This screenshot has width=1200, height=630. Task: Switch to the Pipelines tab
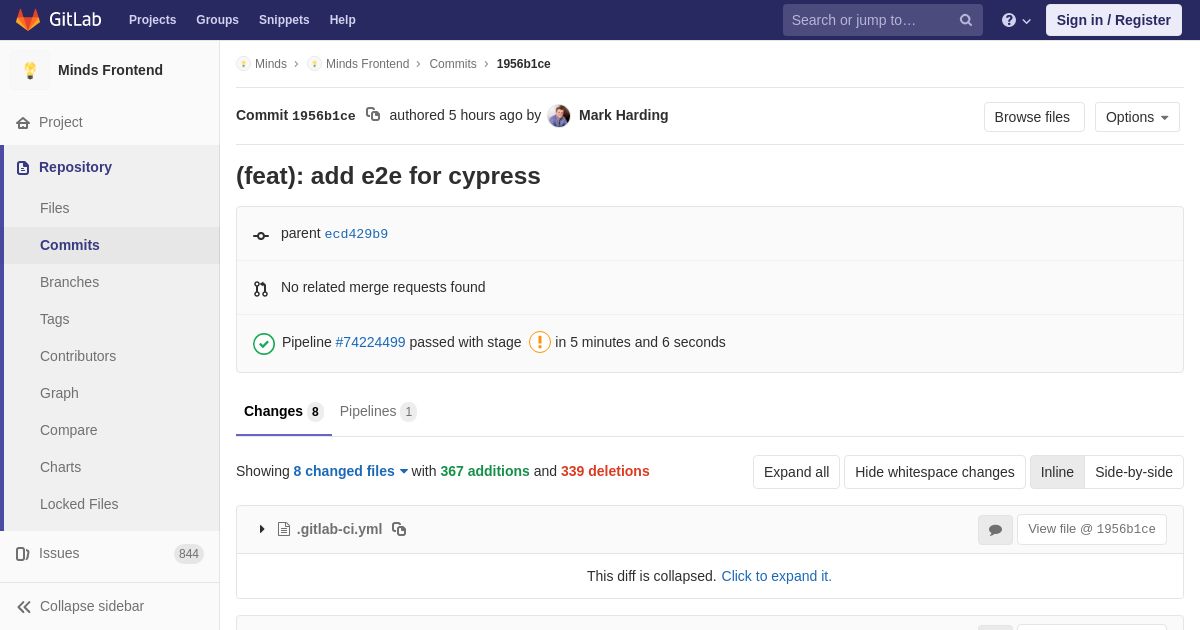(377, 411)
